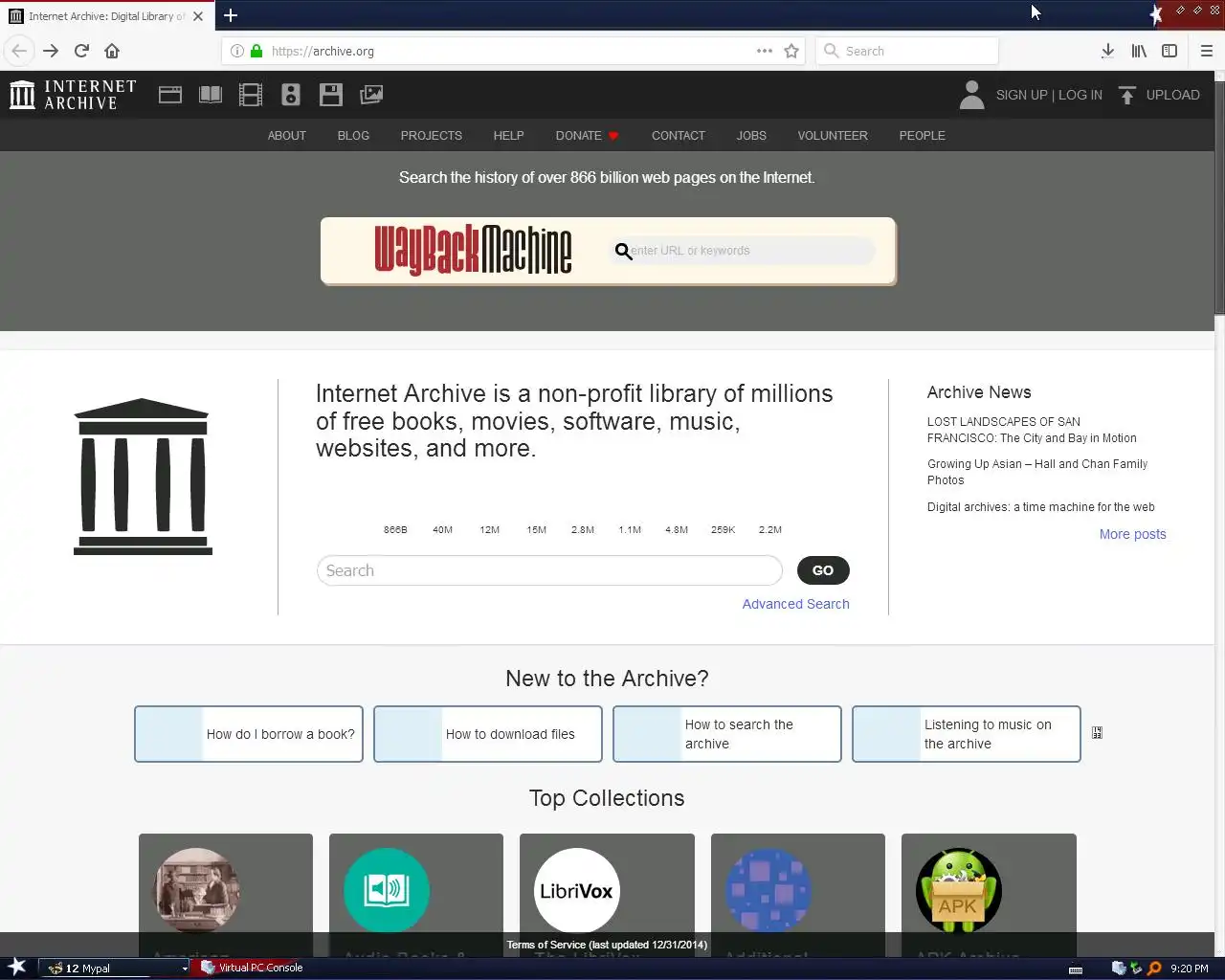Viewport: 1225px width, 980px height.
Task: Click the upload arrow icon
Action: 1127,95
